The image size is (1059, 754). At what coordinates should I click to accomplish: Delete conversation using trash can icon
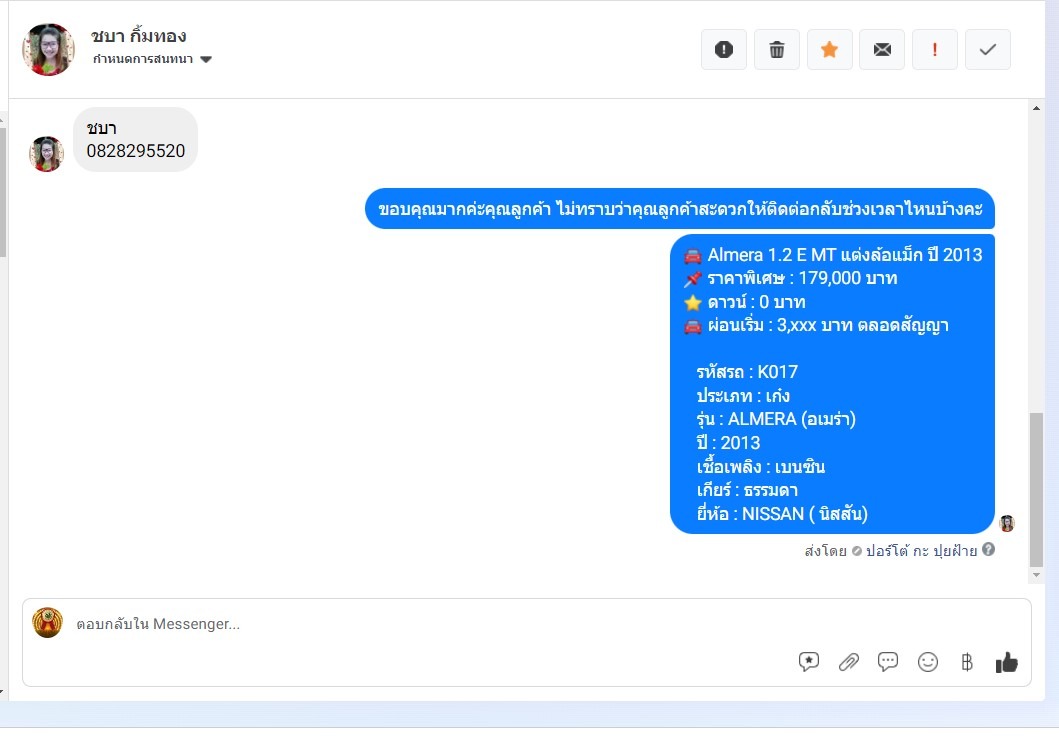tap(777, 49)
